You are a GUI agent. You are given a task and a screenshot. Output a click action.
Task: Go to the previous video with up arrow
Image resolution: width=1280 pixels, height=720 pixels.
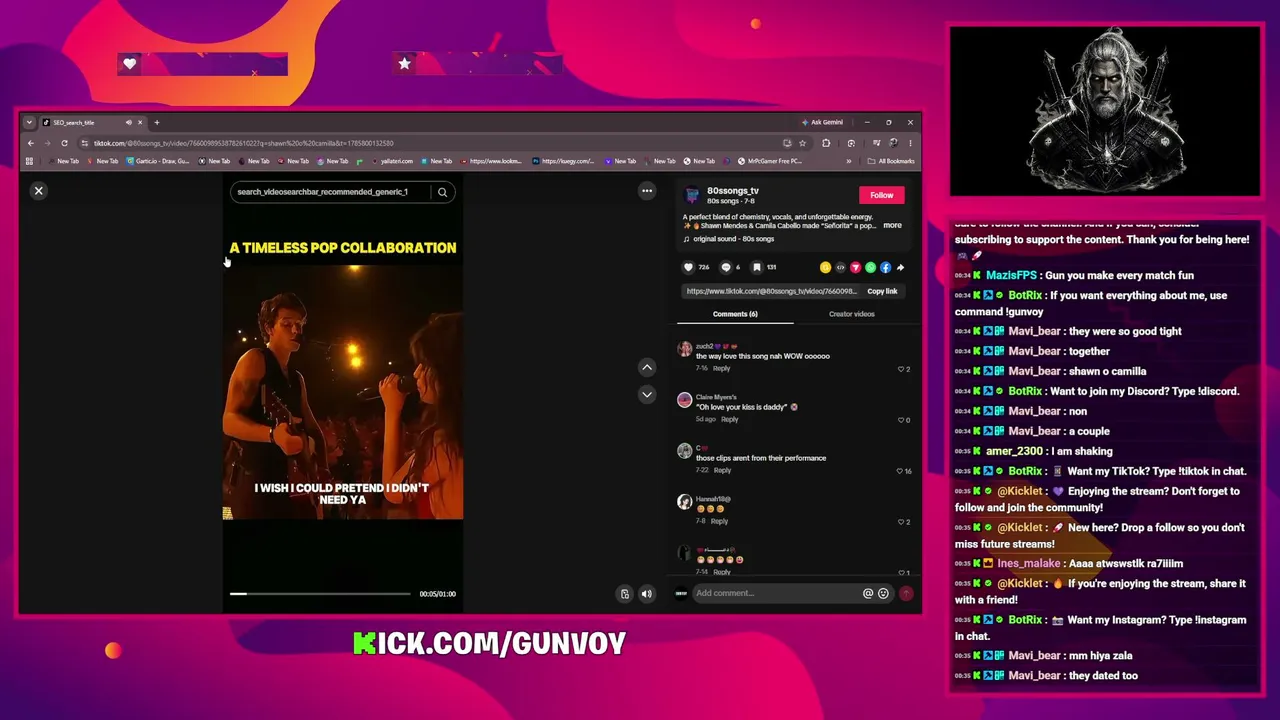tap(647, 367)
